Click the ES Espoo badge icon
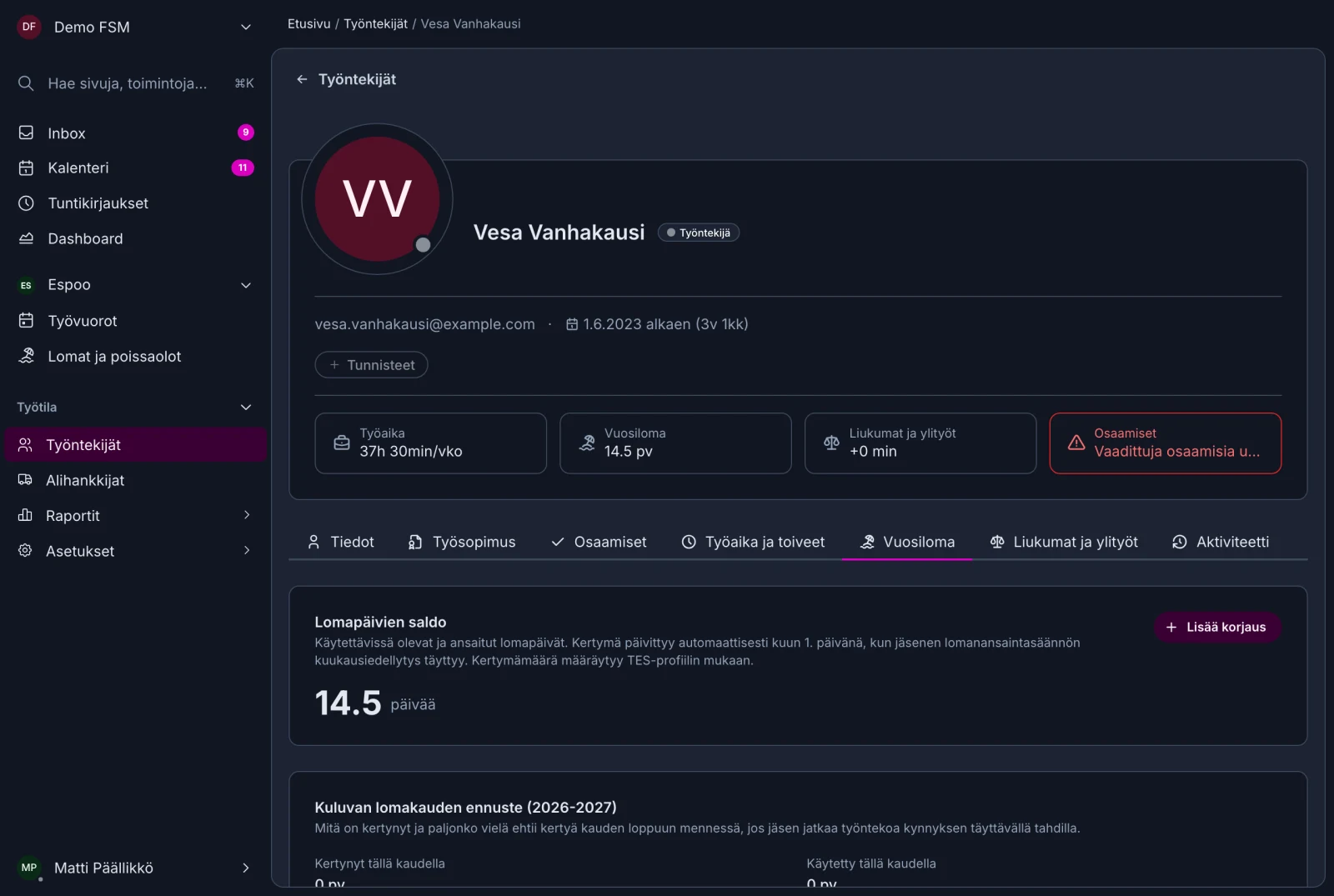The image size is (1334, 896). coord(26,285)
